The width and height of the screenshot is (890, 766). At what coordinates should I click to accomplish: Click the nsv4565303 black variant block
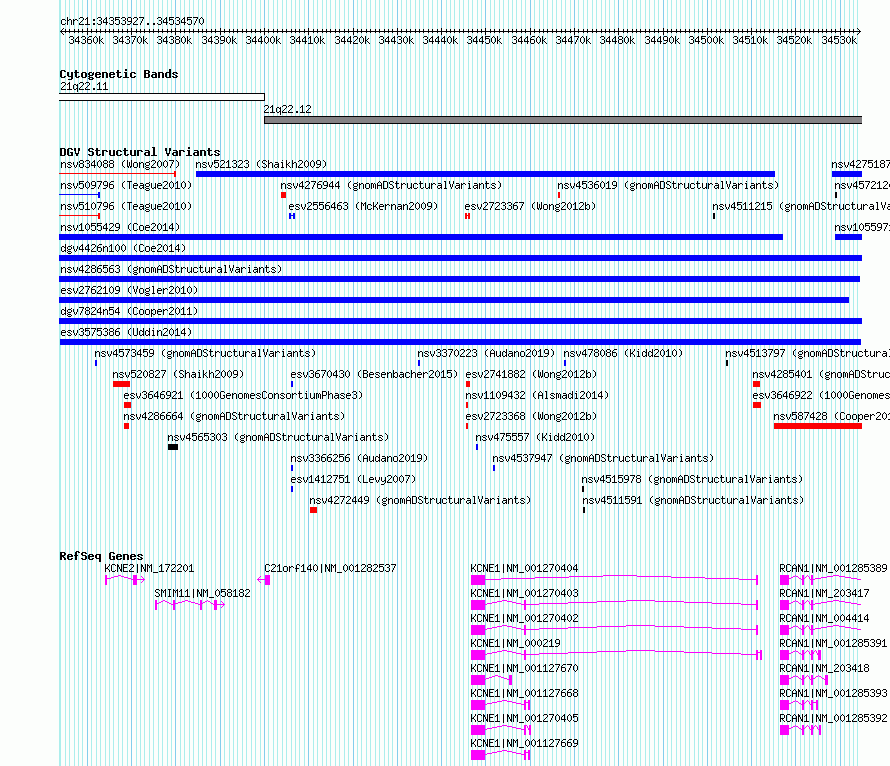coord(173,447)
